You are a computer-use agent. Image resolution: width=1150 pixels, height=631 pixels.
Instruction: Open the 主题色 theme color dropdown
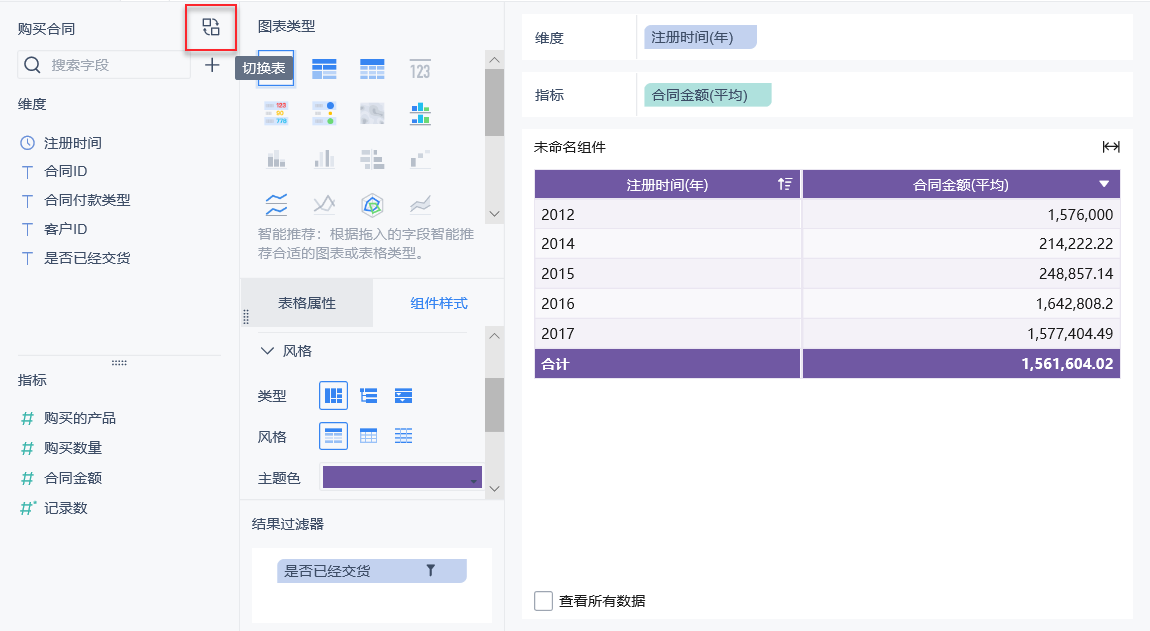tap(401, 478)
